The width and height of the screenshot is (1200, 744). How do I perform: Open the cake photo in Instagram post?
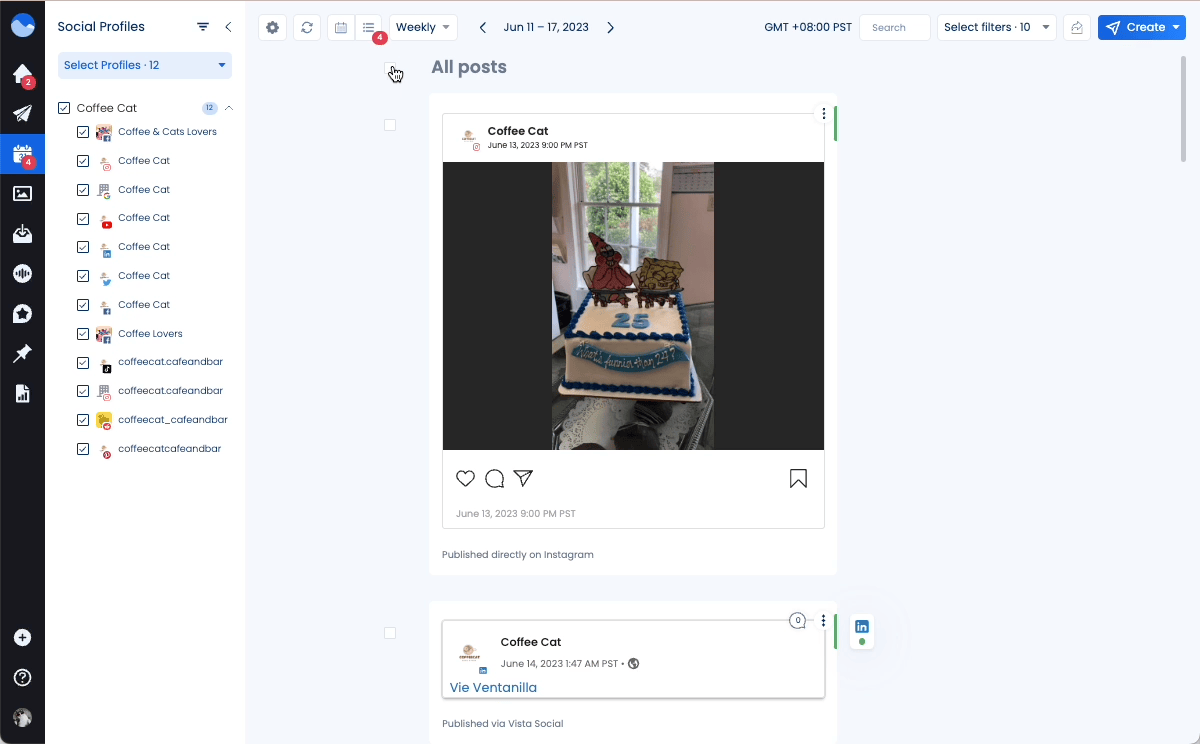(x=633, y=305)
